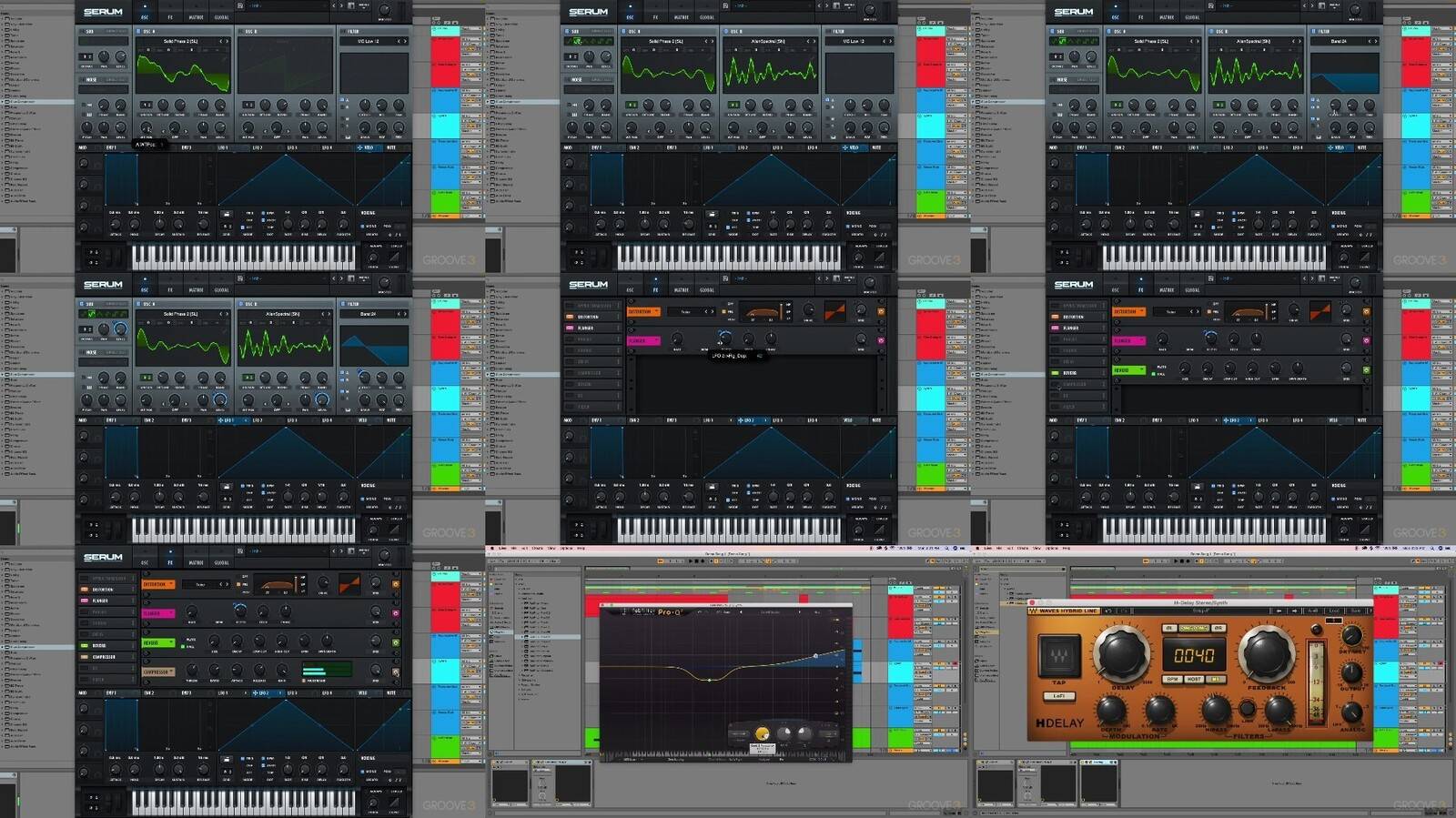Screen dimensions: 1456x818
Task: Click the porta curve icon in bottom-left Serum
Action: (x=394, y=803)
